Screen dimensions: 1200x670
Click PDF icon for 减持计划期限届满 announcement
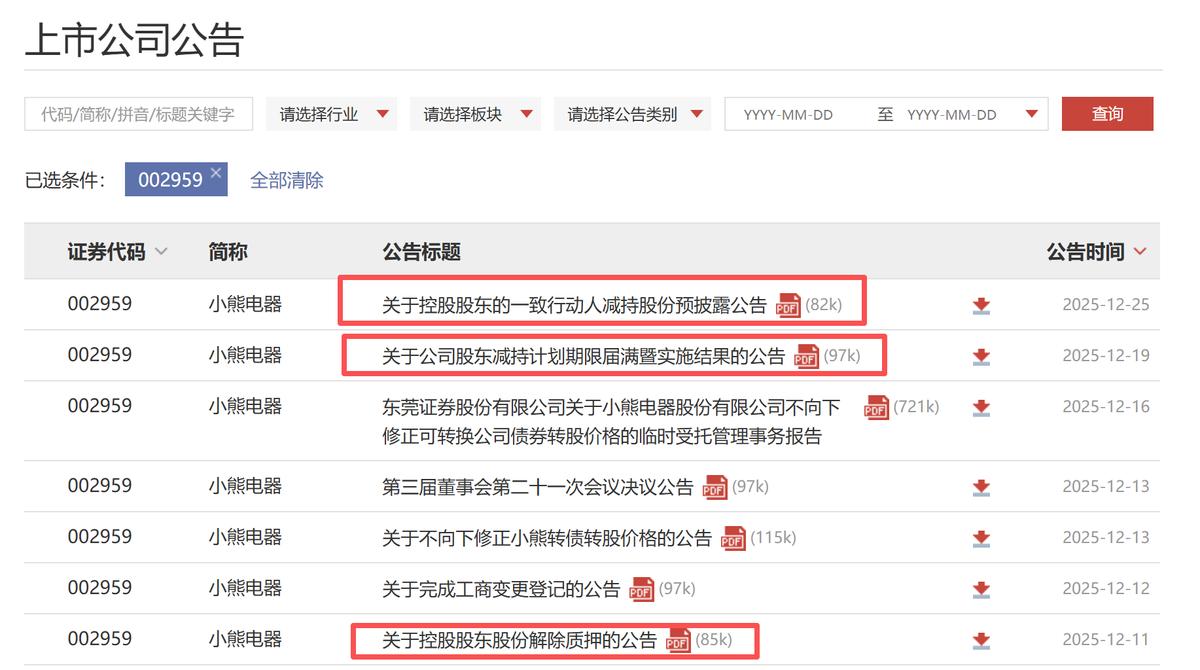(806, 357)
